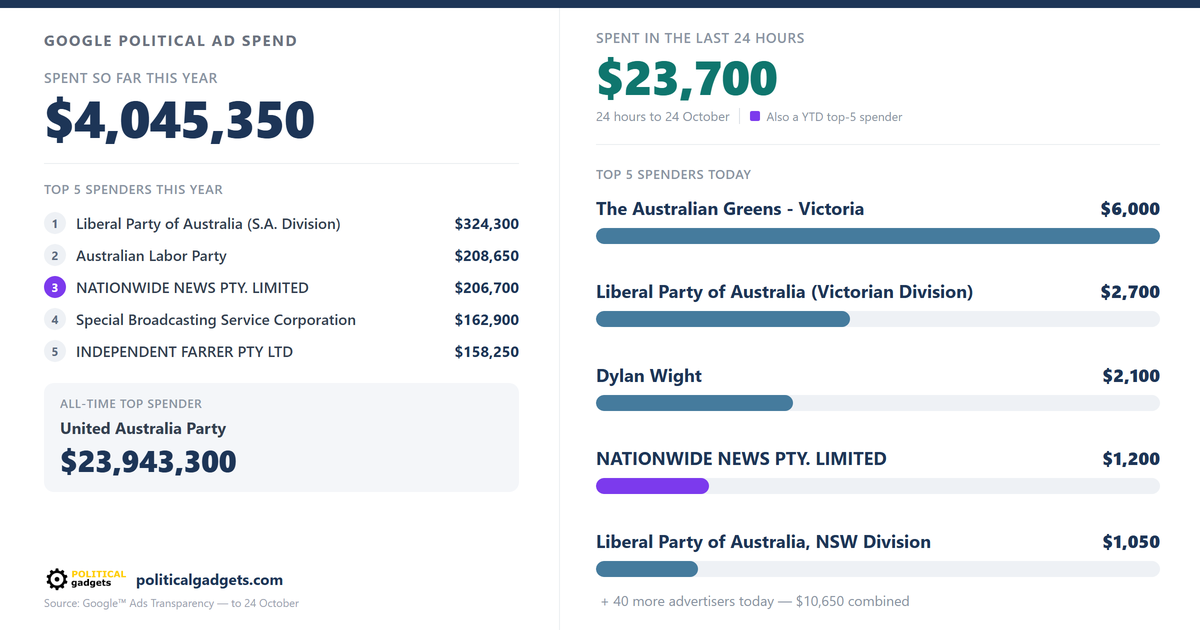Open politicalgadgets.com link
Image resolution: width=1200 pixels, height=630 pixels.
click(209, 580)
